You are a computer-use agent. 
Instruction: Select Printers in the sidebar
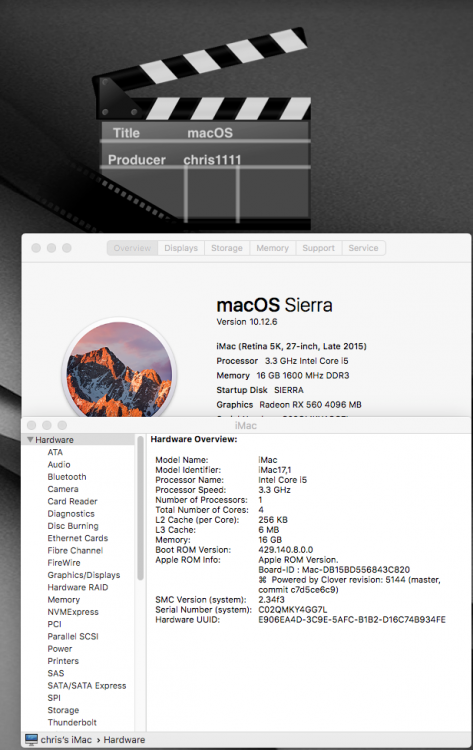63,661
